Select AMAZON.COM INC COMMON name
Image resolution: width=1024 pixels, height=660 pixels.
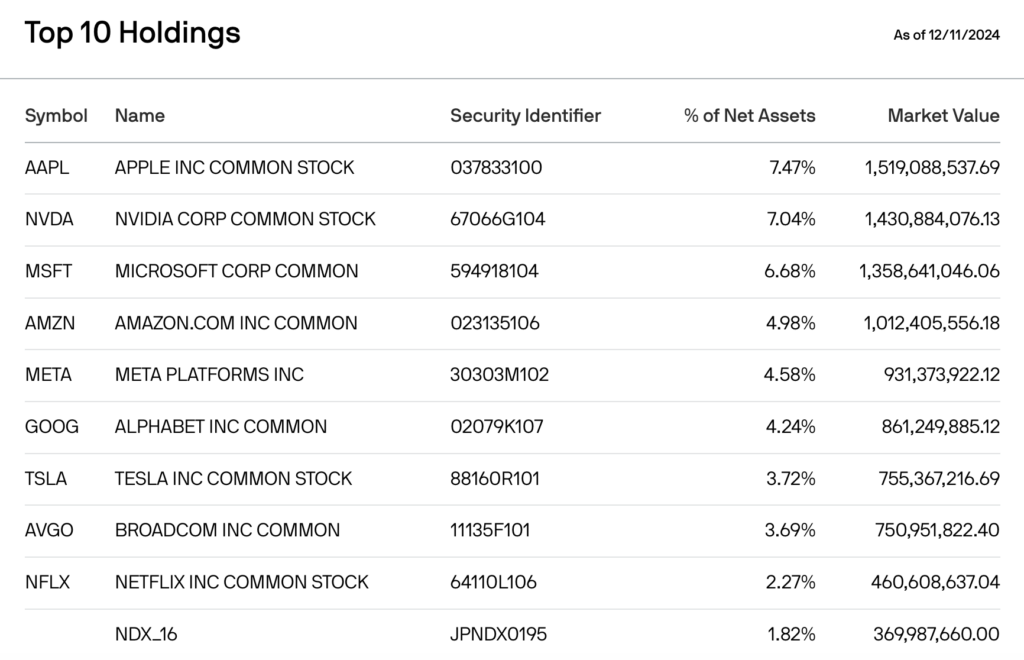[x=236, y=323]
